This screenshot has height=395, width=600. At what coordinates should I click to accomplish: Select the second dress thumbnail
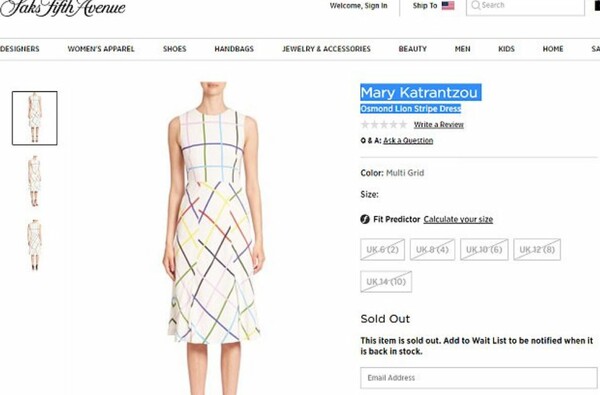[34, 181]
